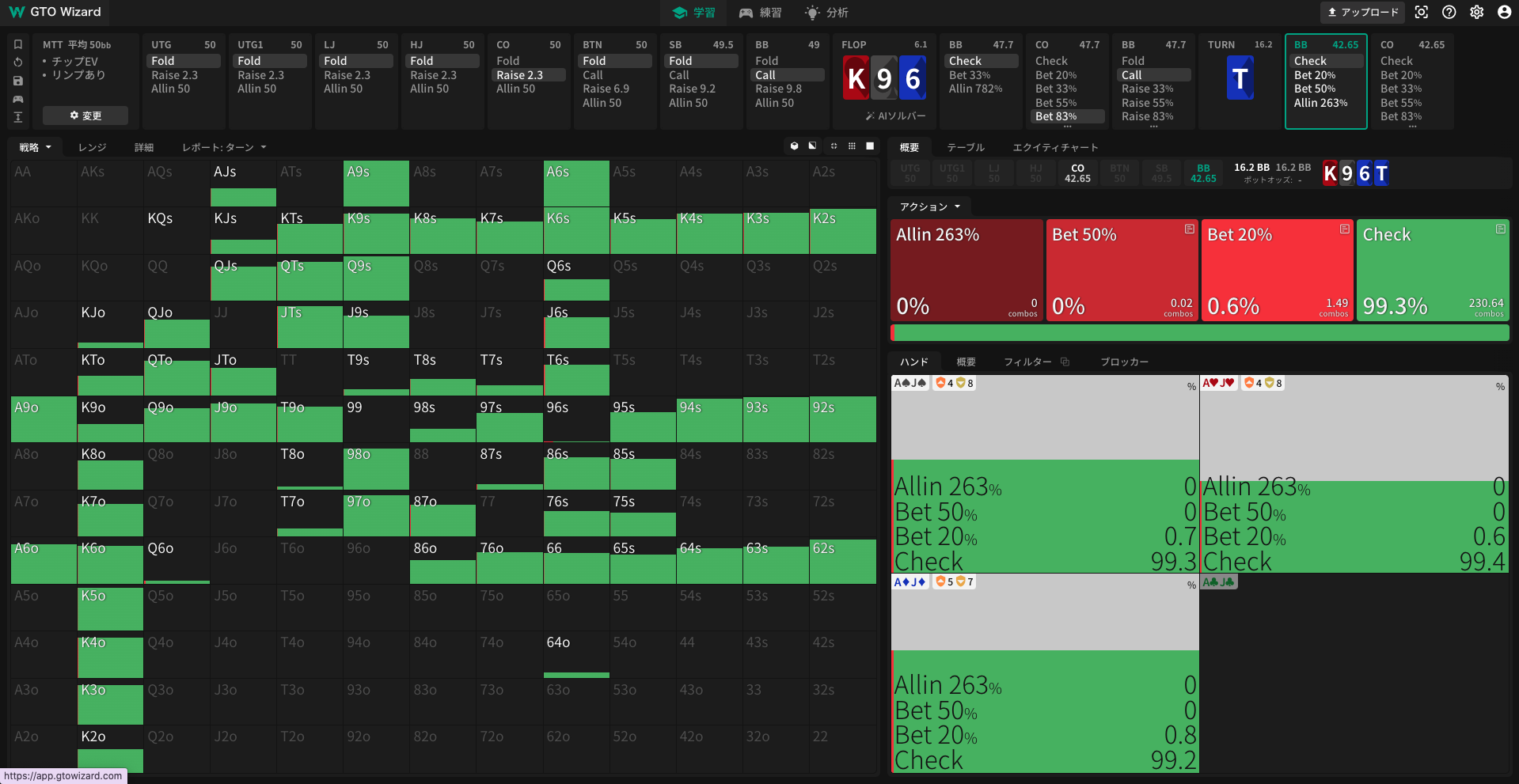1519x784 pixels.
Task: Click the アップロード upload button
Action: click(1361, 12)
